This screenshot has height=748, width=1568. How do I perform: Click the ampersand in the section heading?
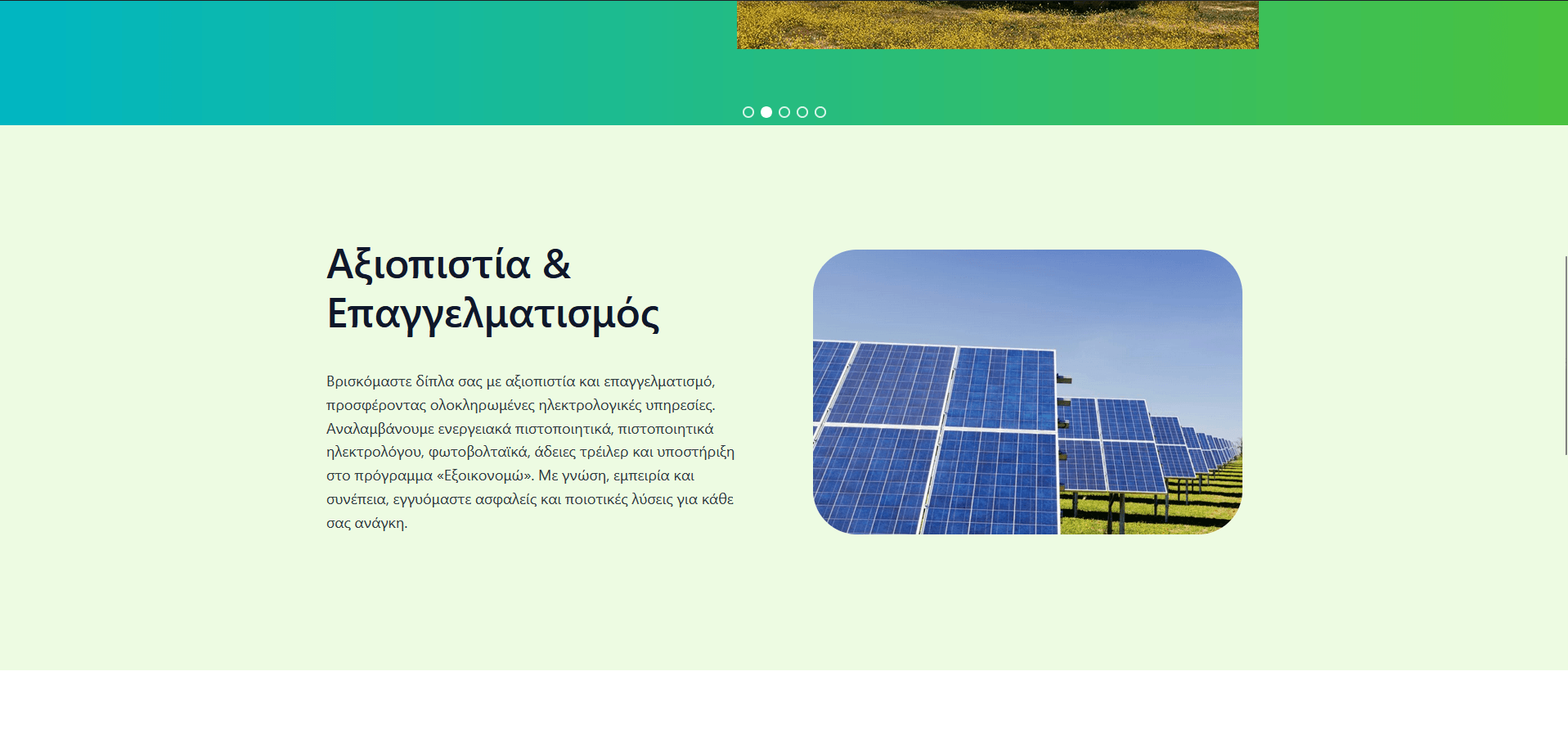tap(558, 264)
